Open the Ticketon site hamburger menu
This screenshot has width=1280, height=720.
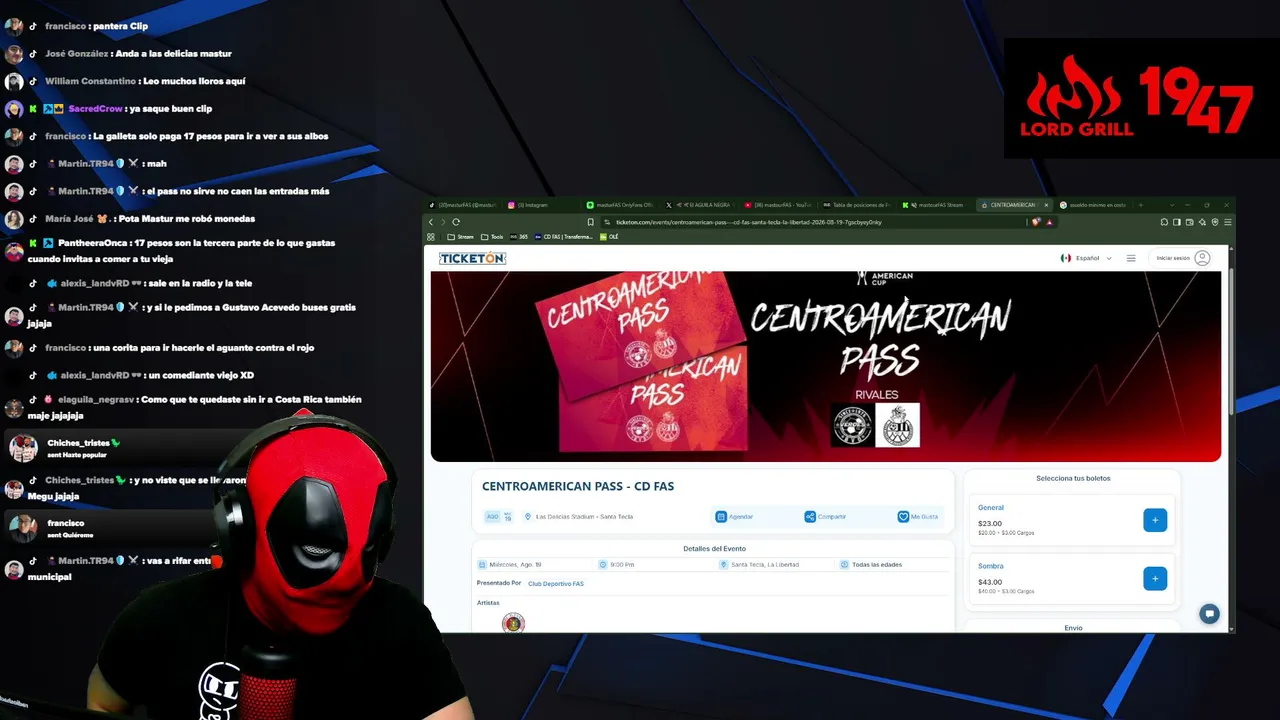pos(1131,258)
